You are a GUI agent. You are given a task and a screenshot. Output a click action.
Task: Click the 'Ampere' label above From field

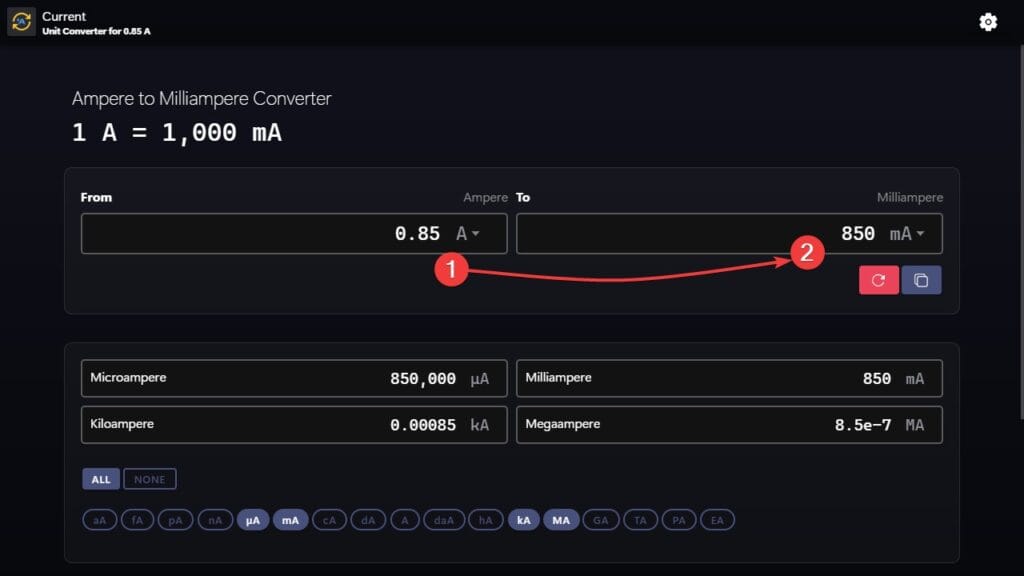coord(485,197)
